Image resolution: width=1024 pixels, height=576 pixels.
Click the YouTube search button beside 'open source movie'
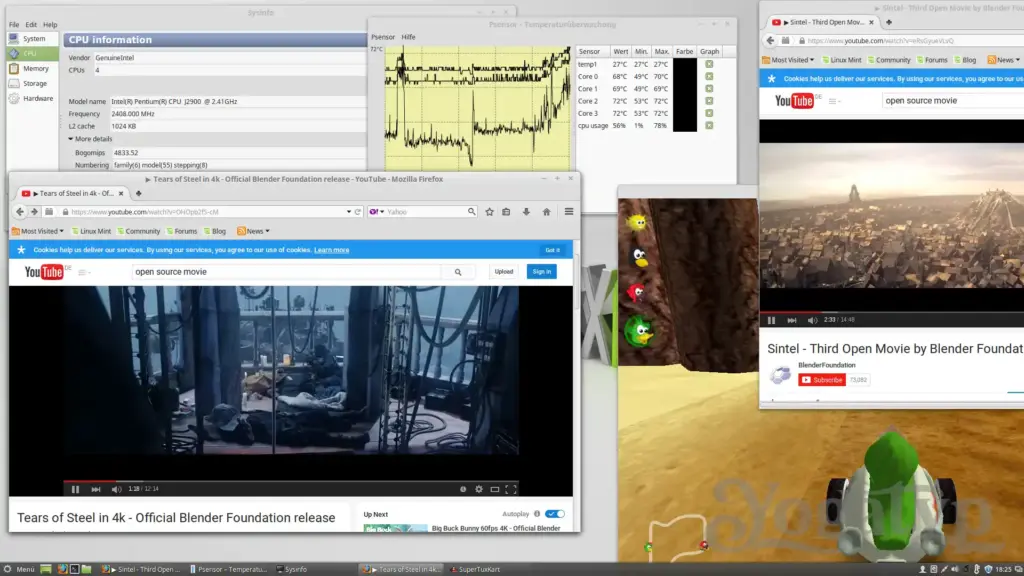(458, 272)
